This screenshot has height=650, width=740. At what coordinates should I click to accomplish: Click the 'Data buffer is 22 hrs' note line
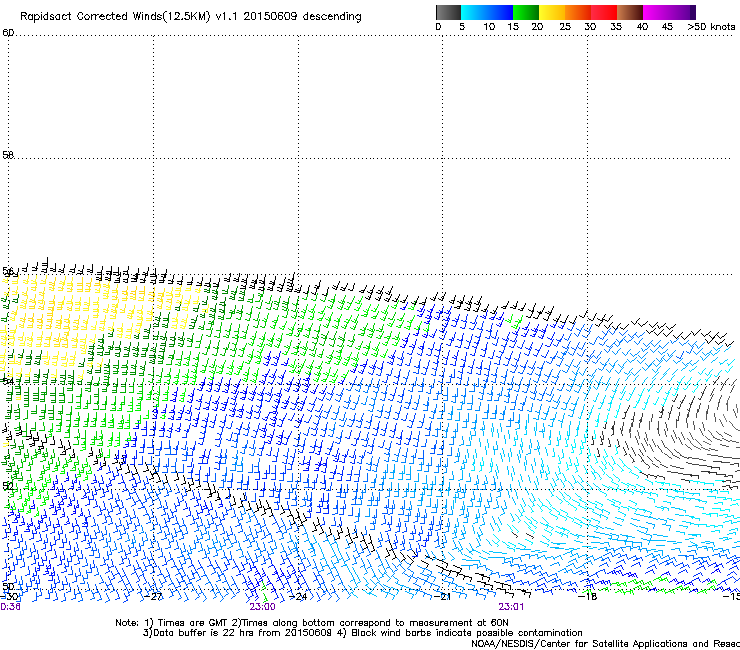click(362, 633)
